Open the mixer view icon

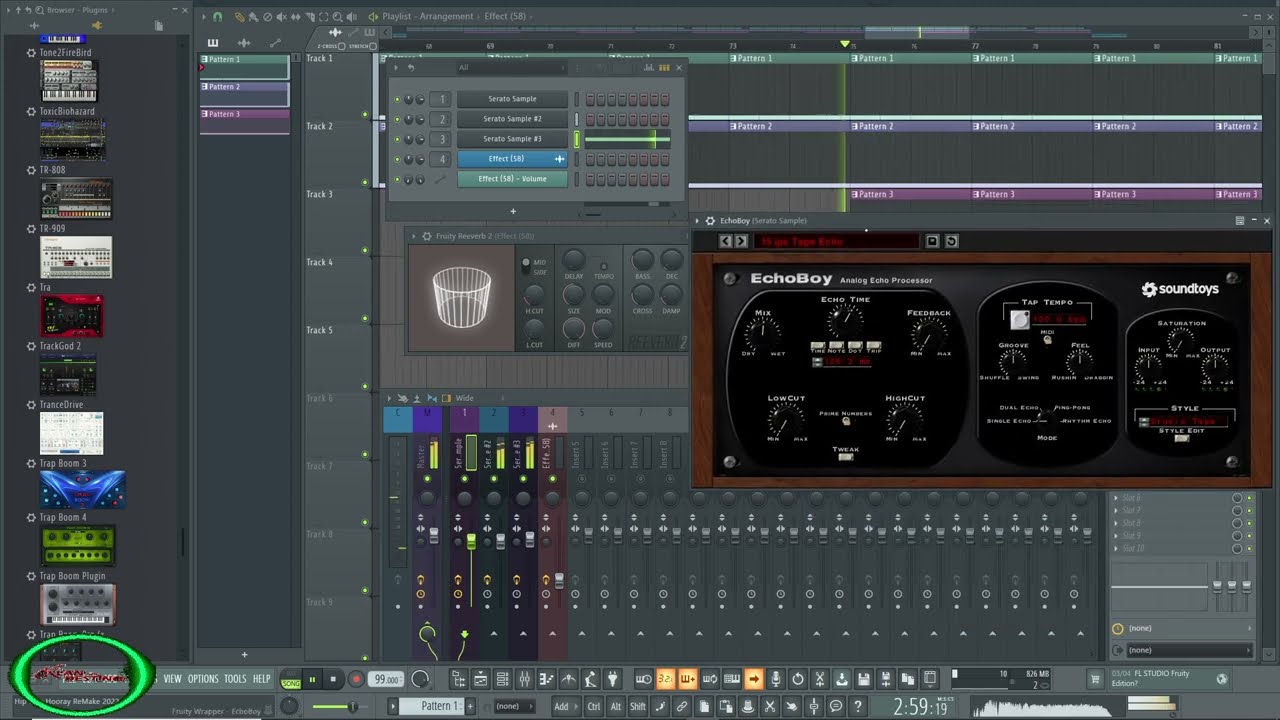point(524,680)
